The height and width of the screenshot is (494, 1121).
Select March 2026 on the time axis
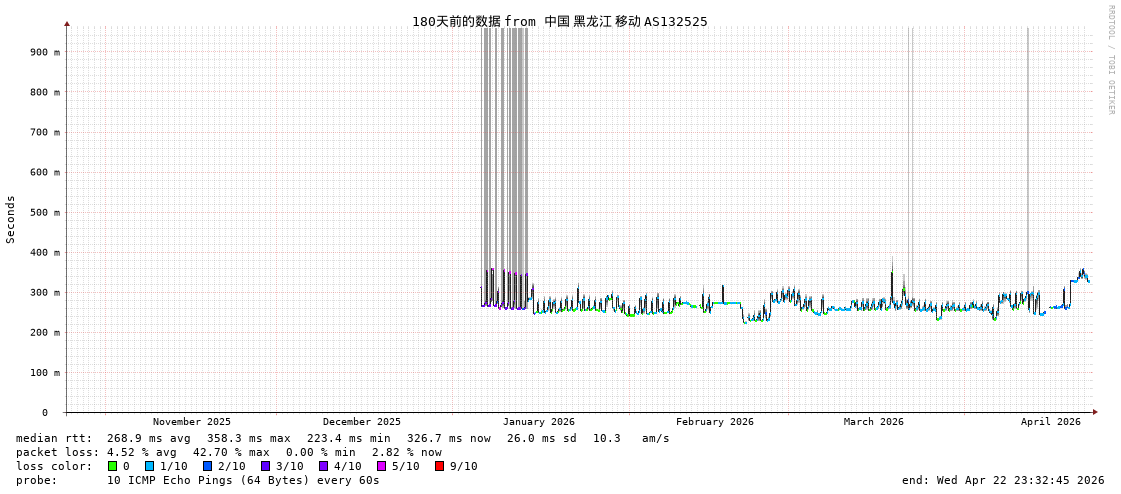pos(873,422)
